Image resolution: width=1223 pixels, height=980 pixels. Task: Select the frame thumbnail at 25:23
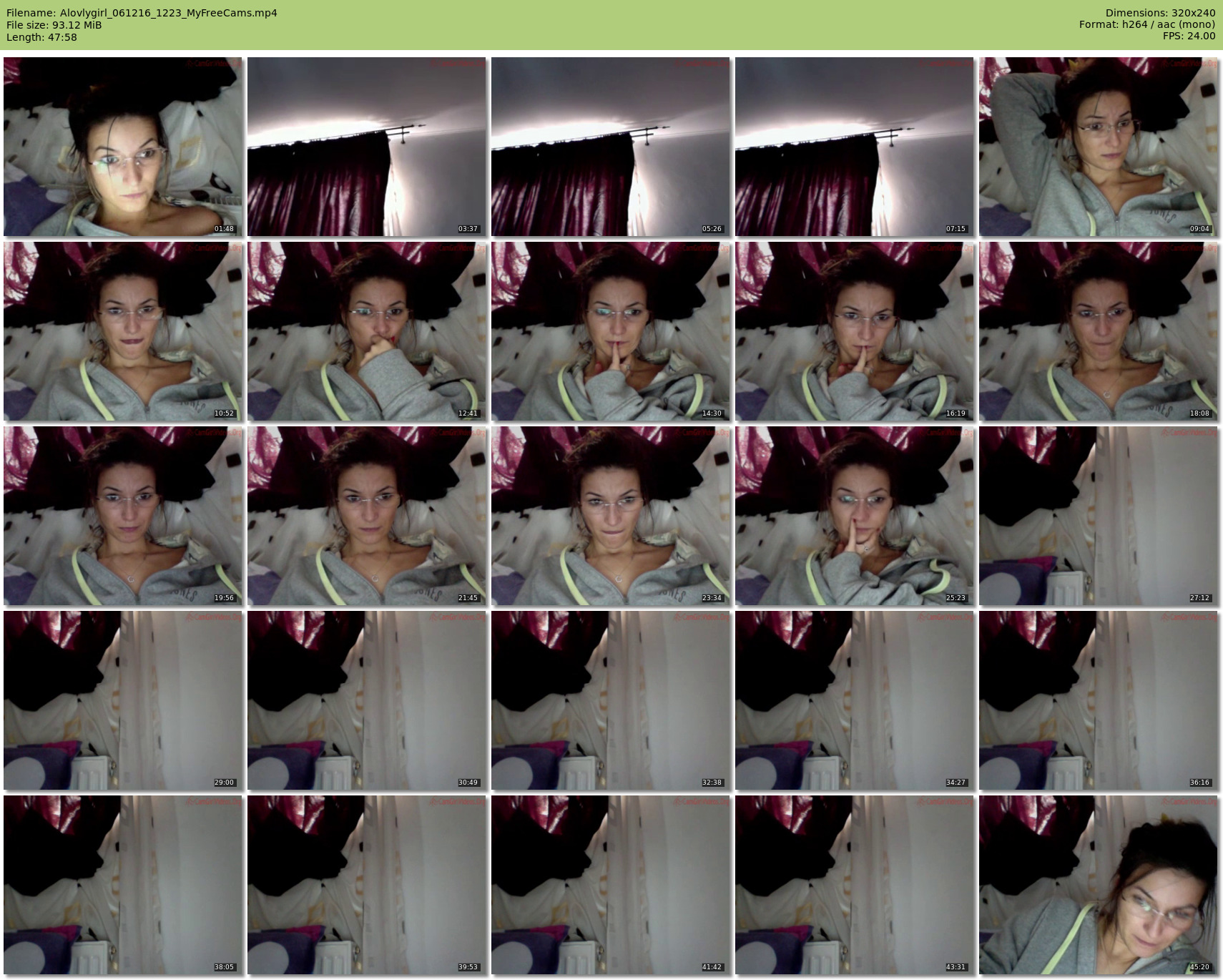(855, 516)
